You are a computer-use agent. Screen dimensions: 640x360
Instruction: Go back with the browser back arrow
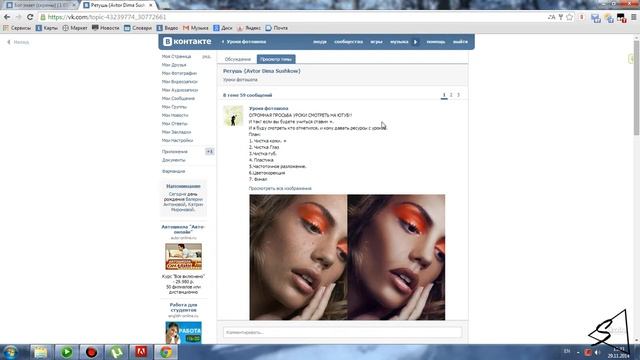(7, 17)
